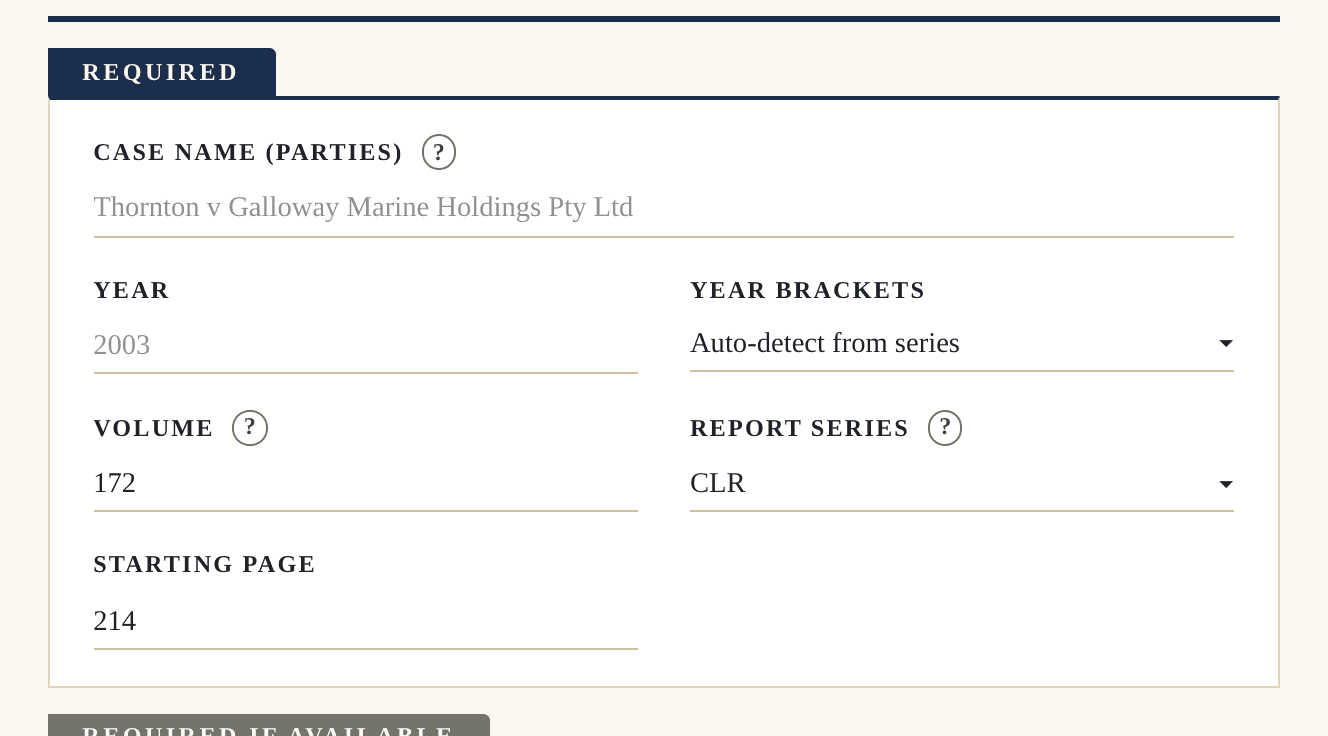The width and height of the screenshot is (1328, 736).
Task: Open the Case Name (Parties) help icon
Action: (439, 152)
